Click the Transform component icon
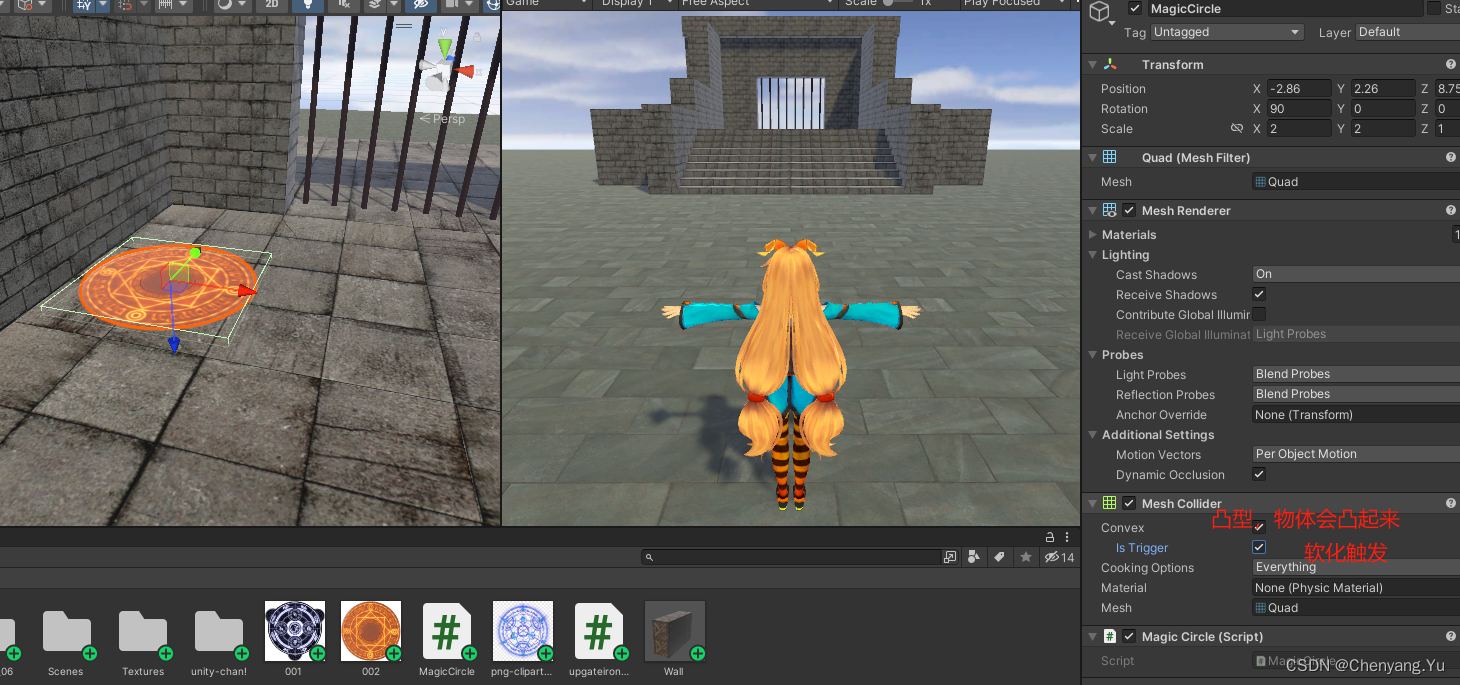Screen dimensions: 1460x685 [1110, 65]
